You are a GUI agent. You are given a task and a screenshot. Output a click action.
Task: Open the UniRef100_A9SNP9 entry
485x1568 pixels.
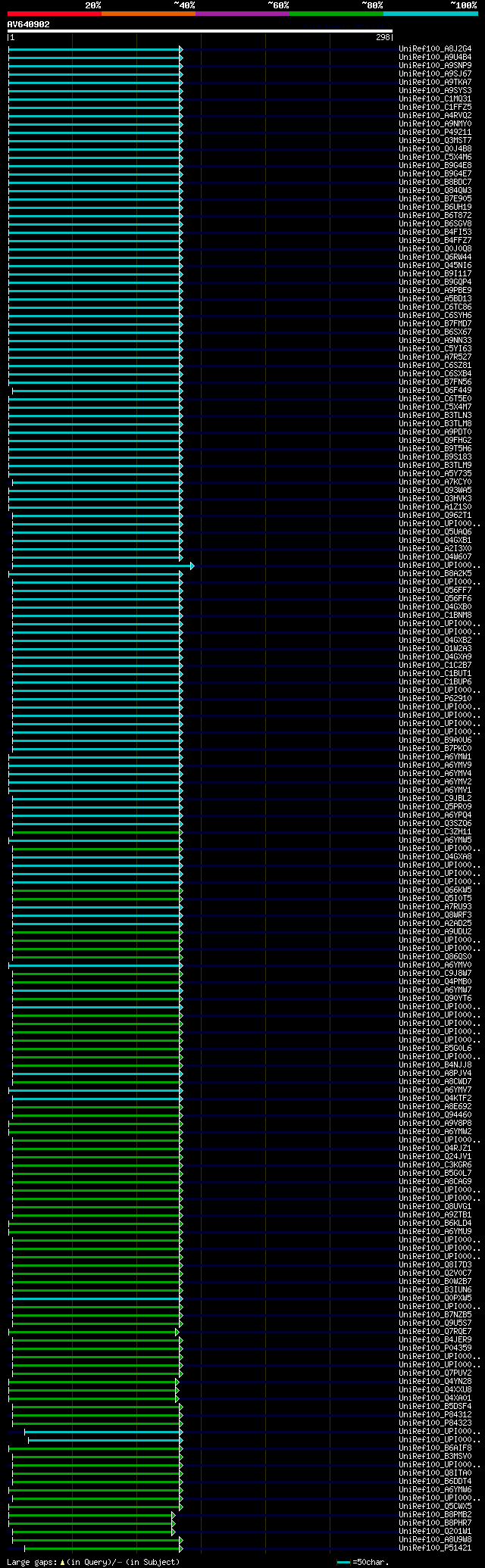click(x=435, y=66)
